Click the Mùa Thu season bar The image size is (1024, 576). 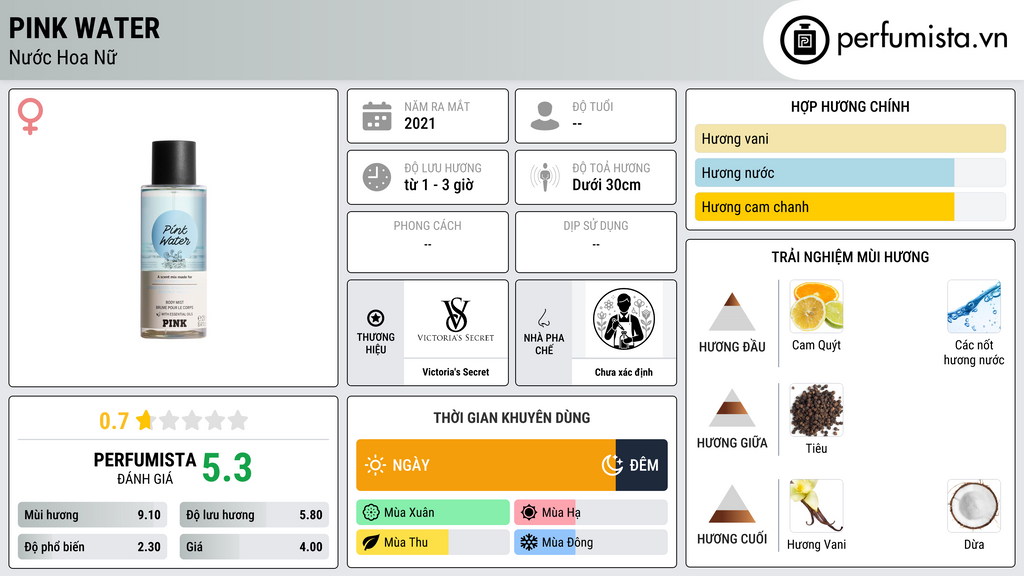pyautogui.click(x=433, y=542)
